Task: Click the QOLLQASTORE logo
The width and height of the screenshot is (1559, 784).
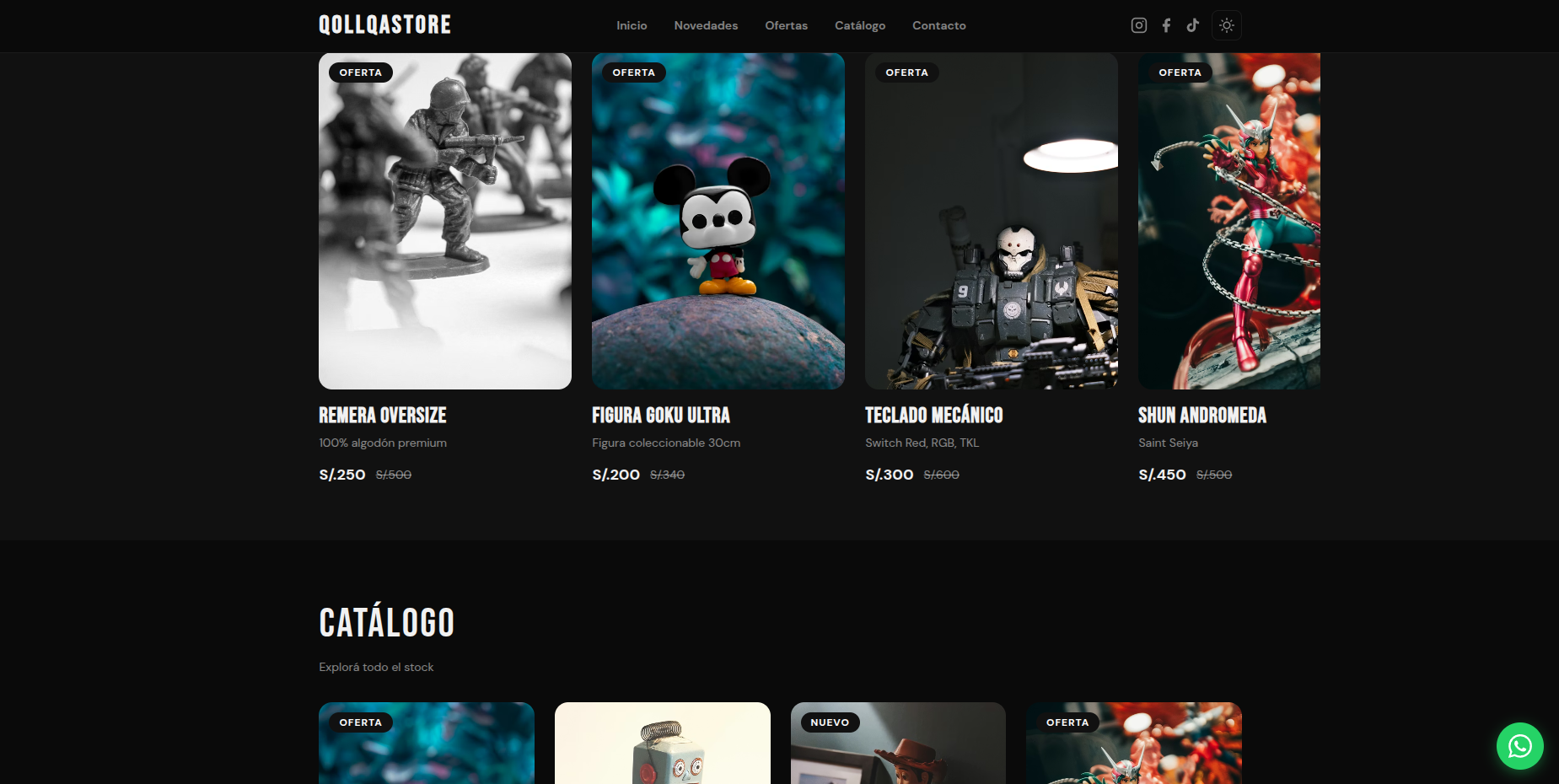Action: pyautogui.click(x=384, y=25)
